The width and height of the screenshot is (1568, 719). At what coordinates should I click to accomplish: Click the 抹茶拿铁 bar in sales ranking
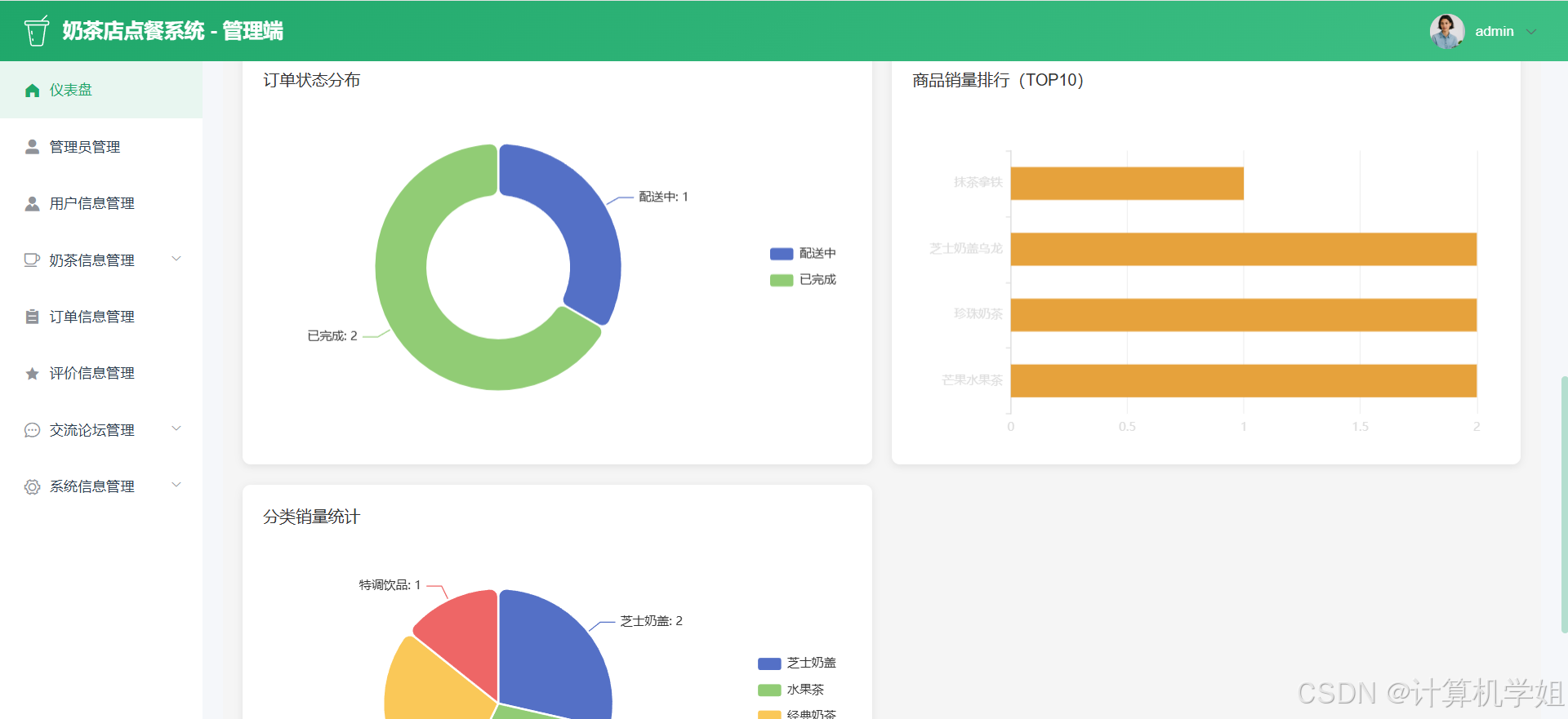pos(1127,184)
